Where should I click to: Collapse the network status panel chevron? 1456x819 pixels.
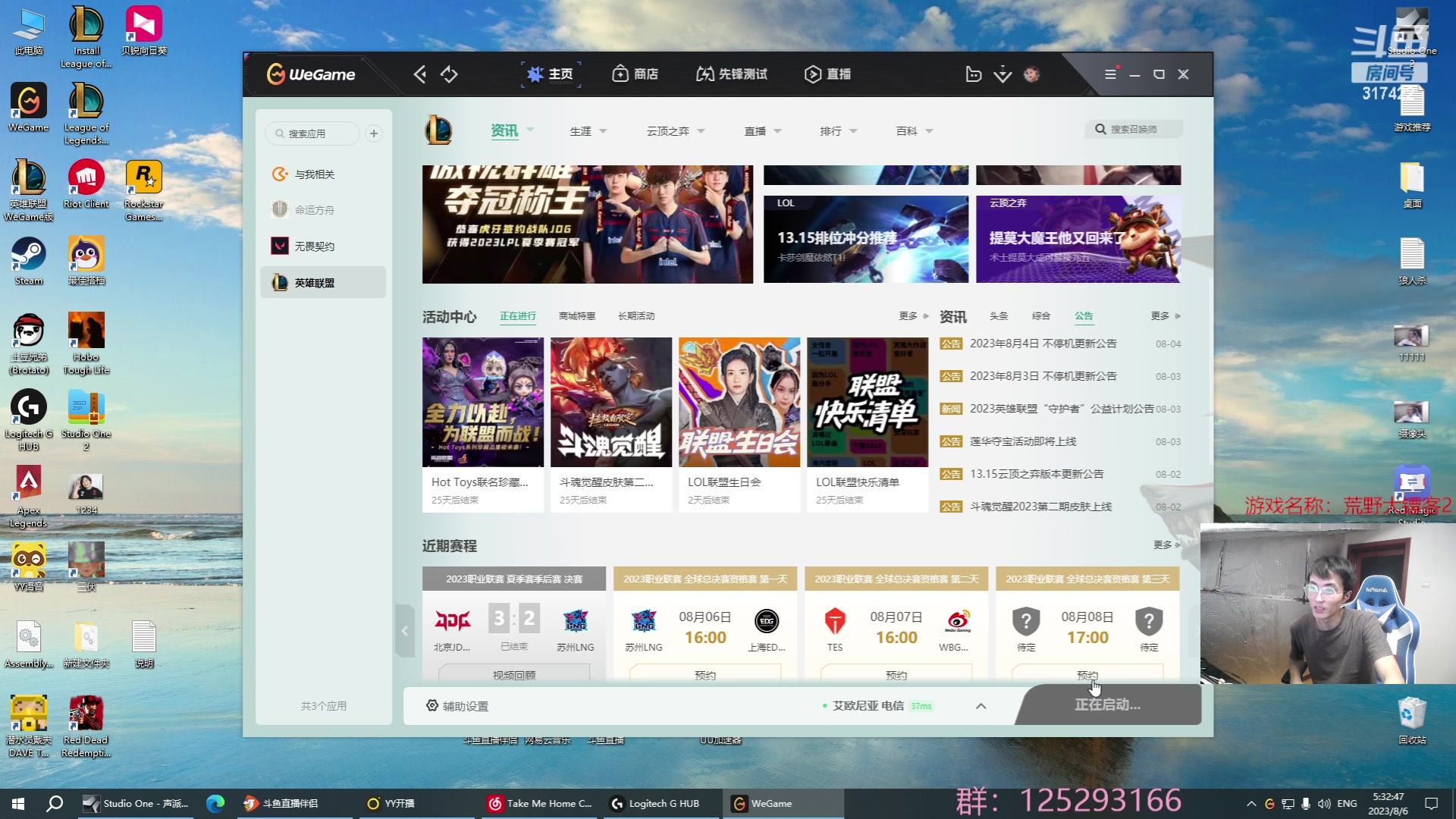(981, 705)
